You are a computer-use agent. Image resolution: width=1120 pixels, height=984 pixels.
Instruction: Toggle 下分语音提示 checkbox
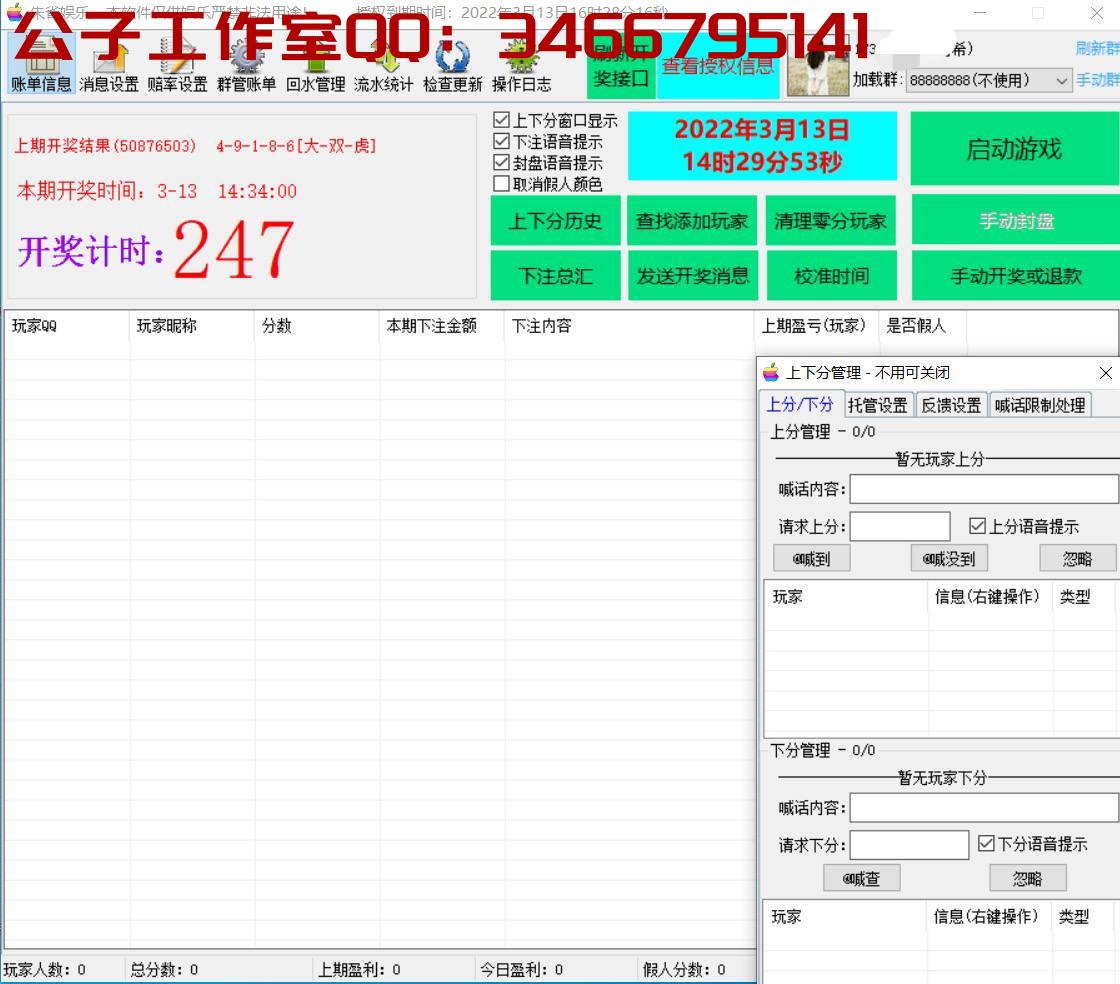(986, 843)
